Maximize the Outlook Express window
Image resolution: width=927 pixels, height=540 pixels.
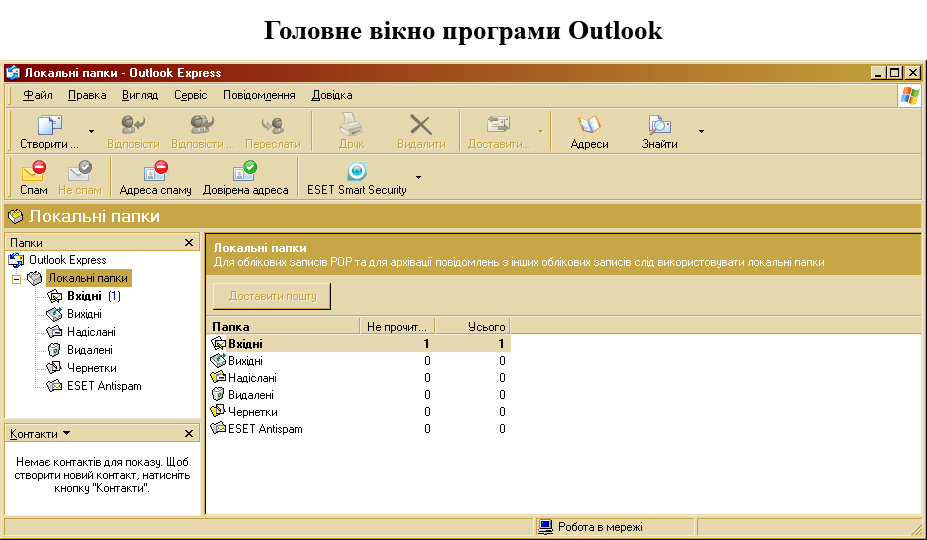895,73
